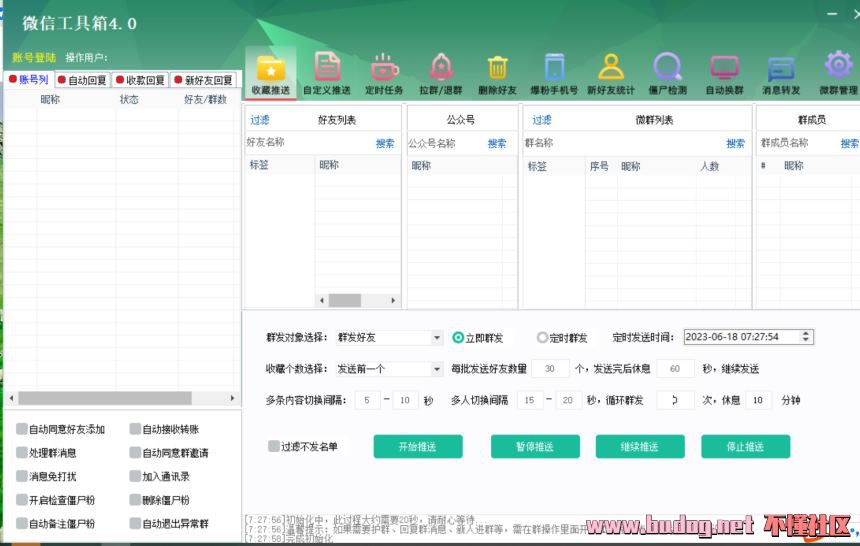Enable the 自动同意好友添加 checkbox

click(x=22, y=429)
